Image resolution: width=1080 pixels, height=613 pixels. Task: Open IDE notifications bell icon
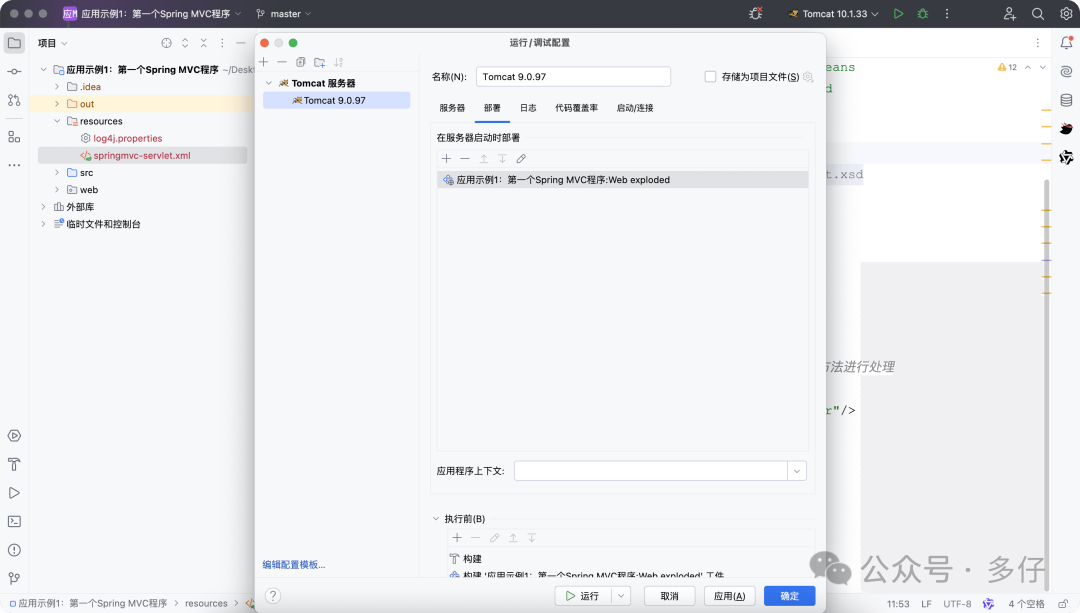click(x=1066, y=43)
